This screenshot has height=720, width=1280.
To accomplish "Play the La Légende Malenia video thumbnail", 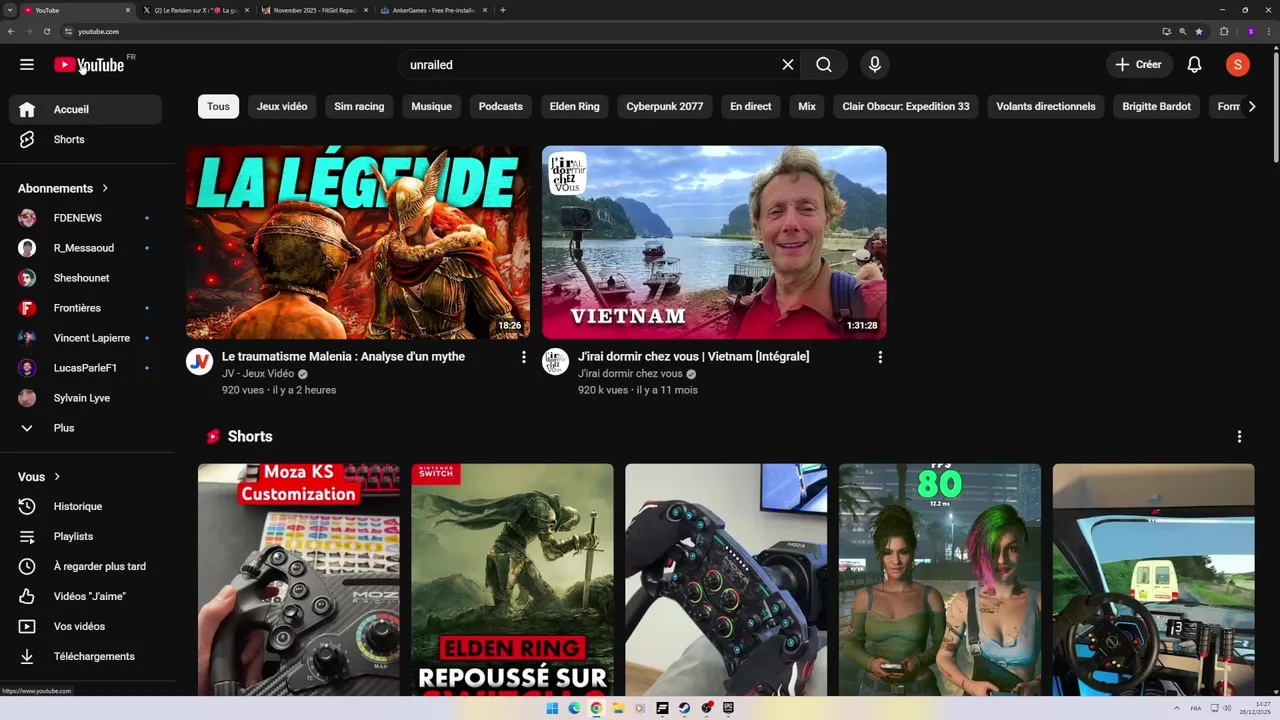I will point(358,243).
